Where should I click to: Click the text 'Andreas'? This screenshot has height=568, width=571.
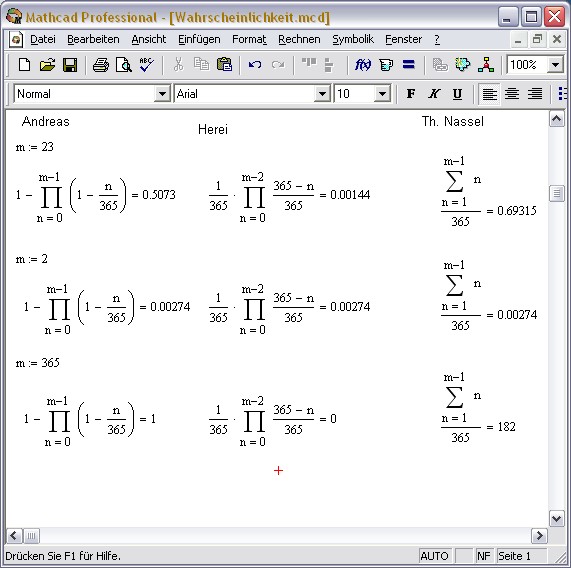point(46,121)
